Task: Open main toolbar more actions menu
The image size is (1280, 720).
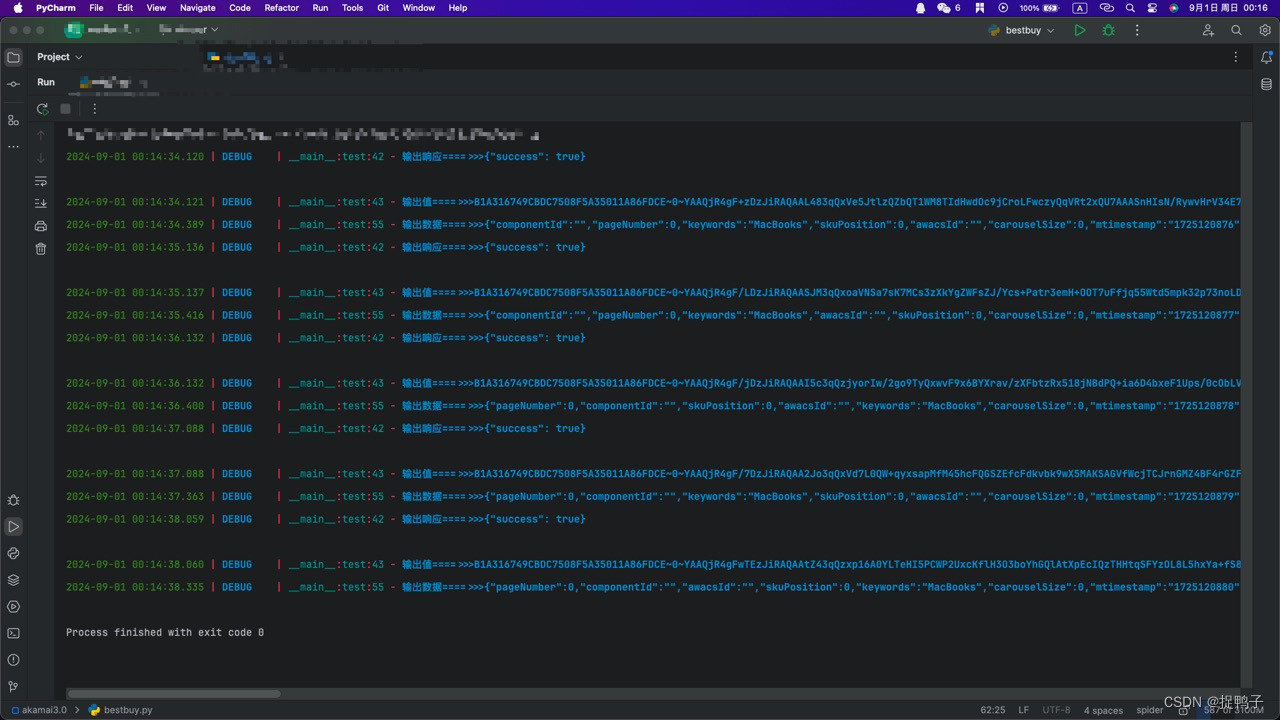Action: (1137, 31)
